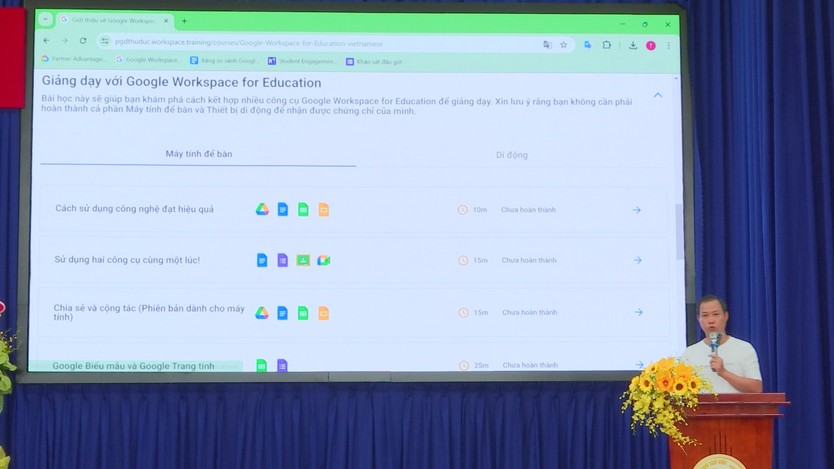Open the tab search dropdown arrow
Image resolution: width=834 pixels, height=469 pixels.
(45, 19)
